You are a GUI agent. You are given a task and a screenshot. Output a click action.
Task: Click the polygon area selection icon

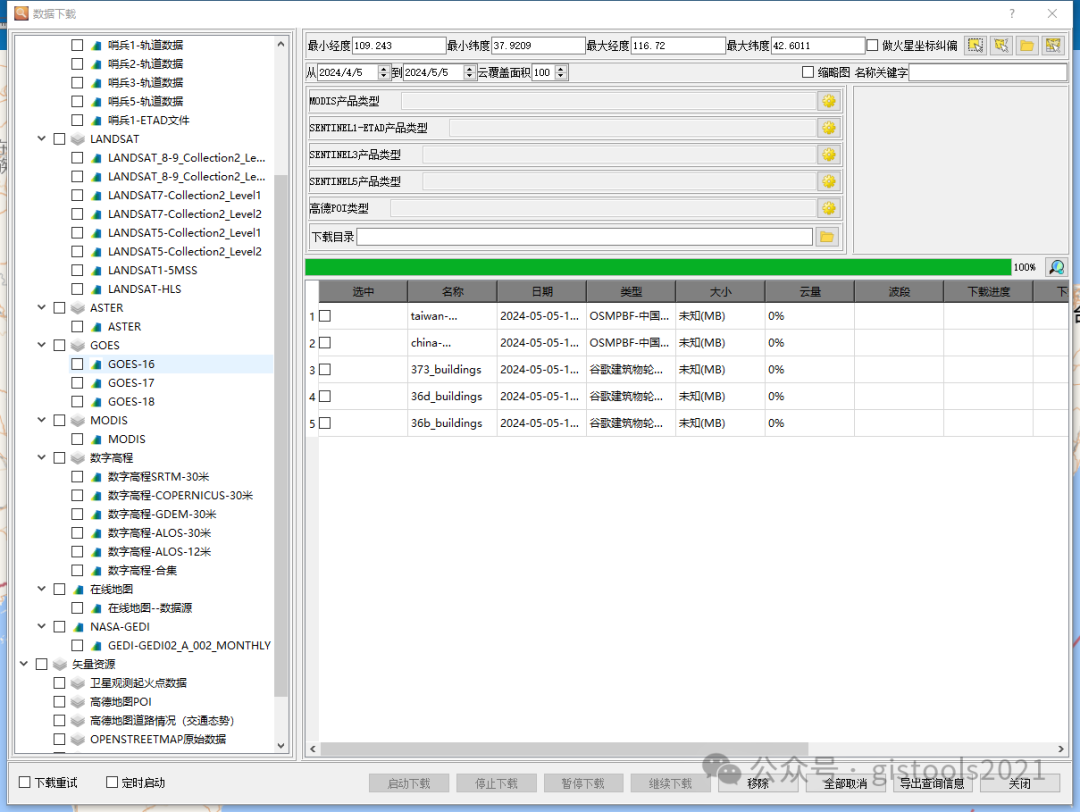pyautogui.click(x=1001, y=45)
